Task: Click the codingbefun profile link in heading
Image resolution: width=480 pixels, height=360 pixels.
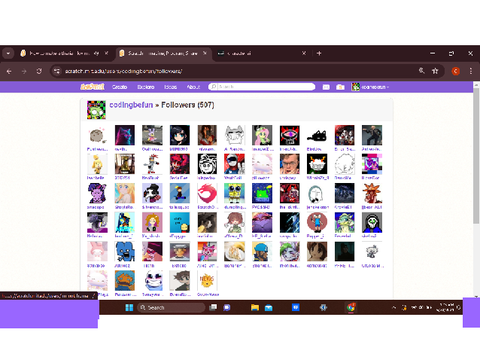Action: click(x=131, y=105)
